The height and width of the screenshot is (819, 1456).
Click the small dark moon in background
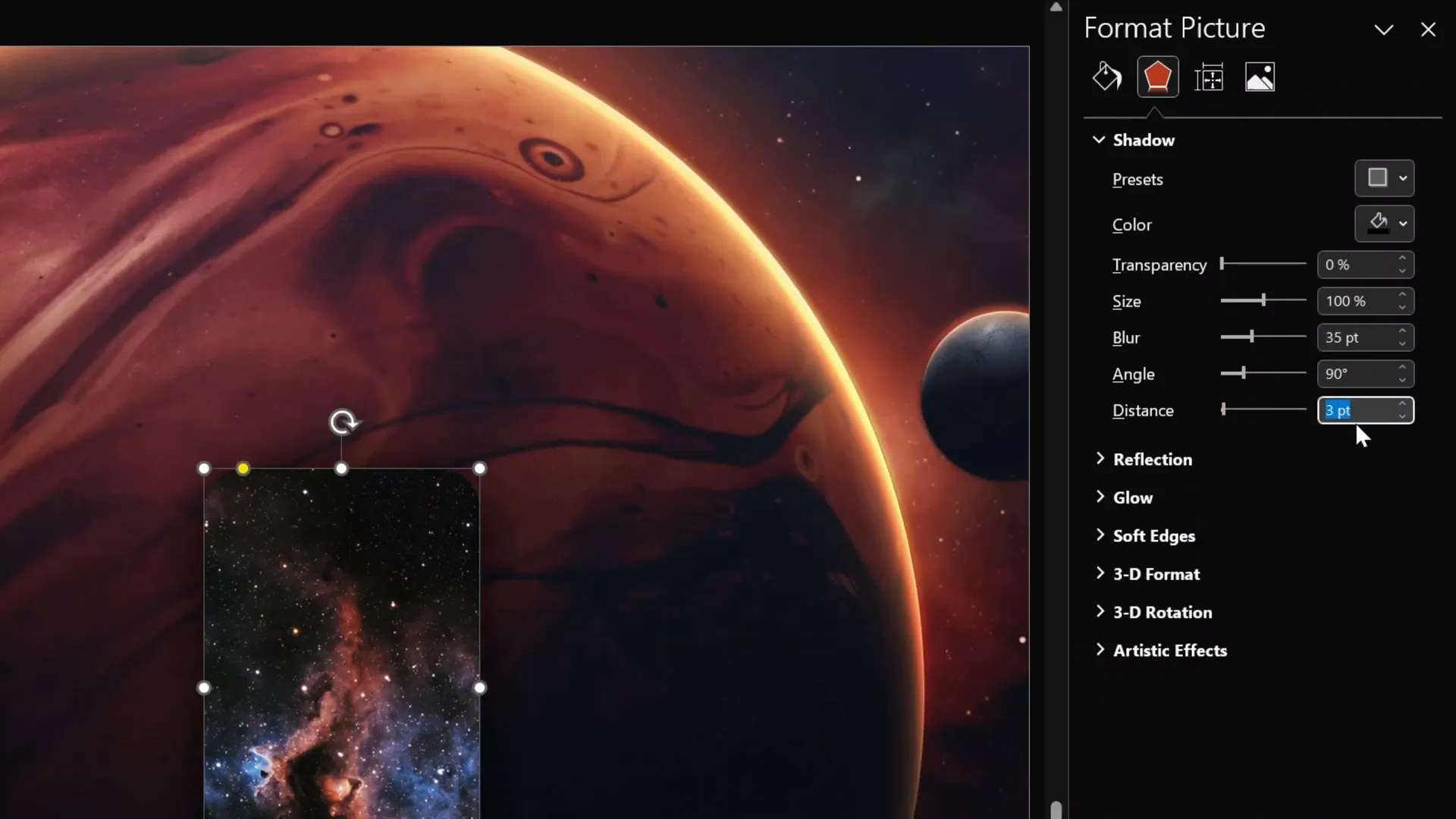point(976,395)
